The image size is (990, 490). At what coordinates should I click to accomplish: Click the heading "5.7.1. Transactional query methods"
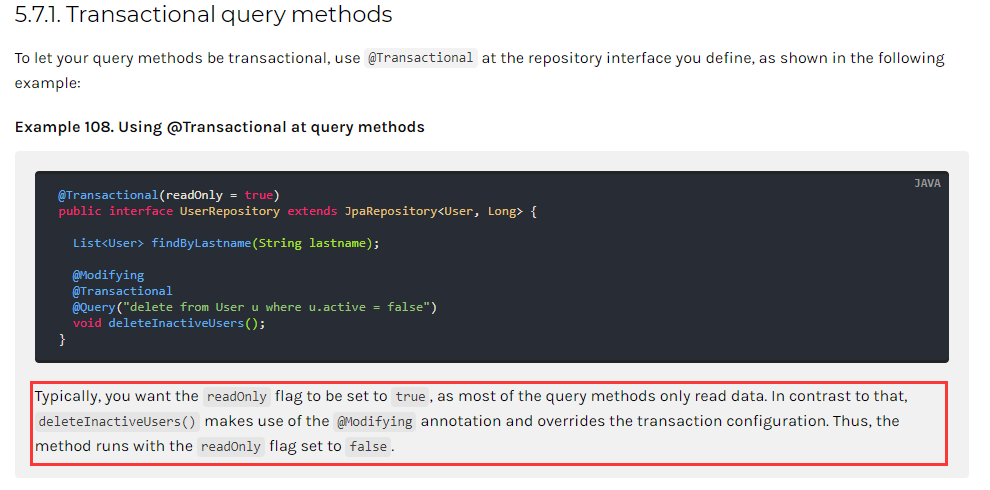click(203, 15)
